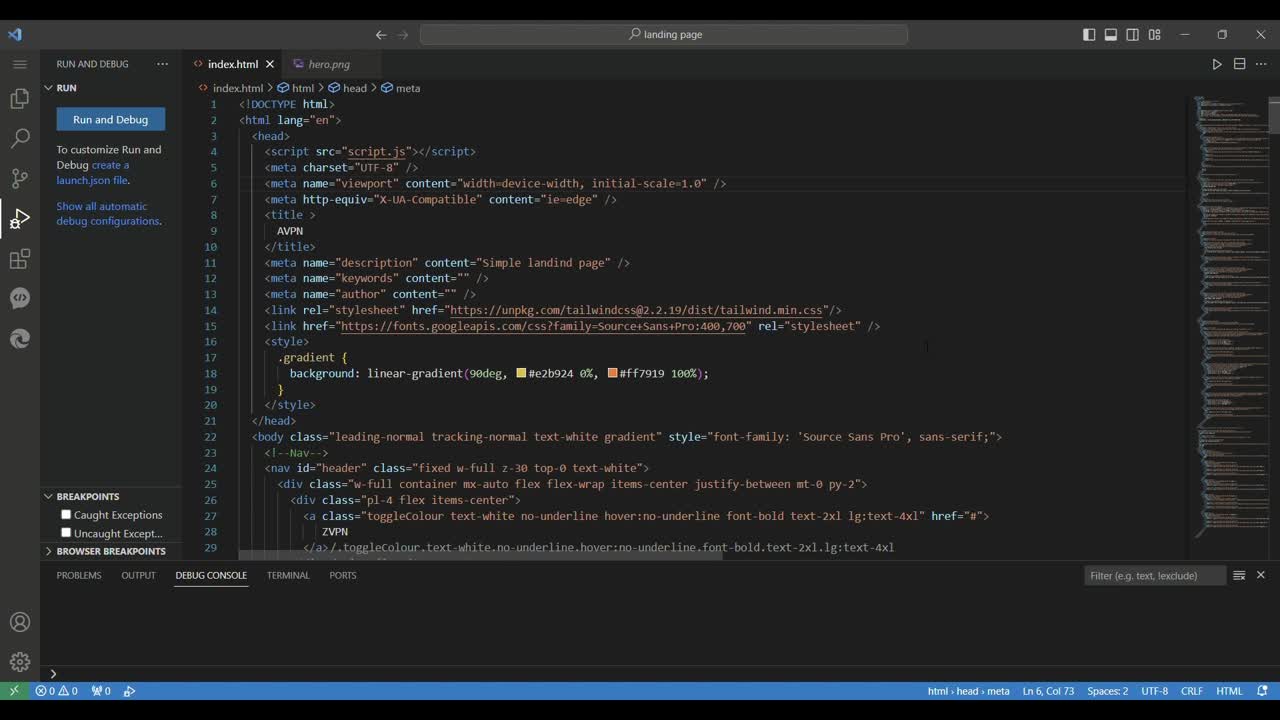Change indentation via Spaces: 2
This screenshot has height=720, width=1280.
(x=1107, y=691)
